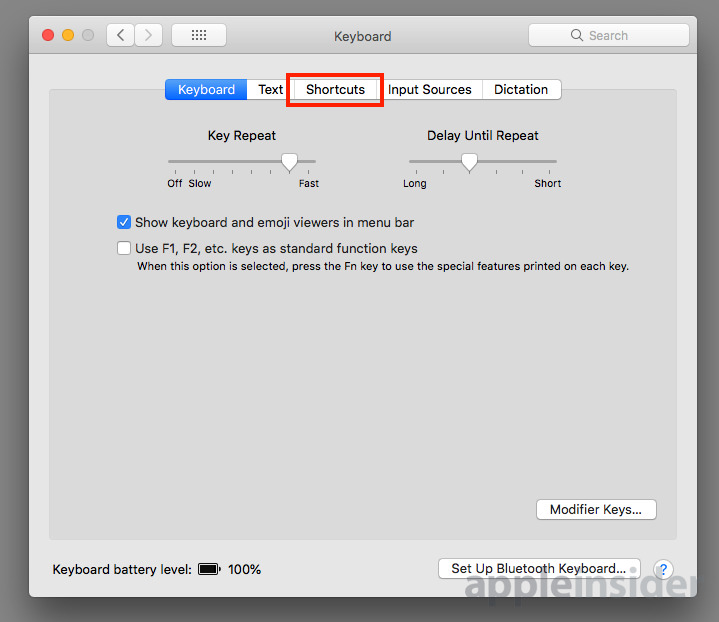Click the Keyboard battery level label
Viewport: 719px width, 622px height.
pos(122,569)
